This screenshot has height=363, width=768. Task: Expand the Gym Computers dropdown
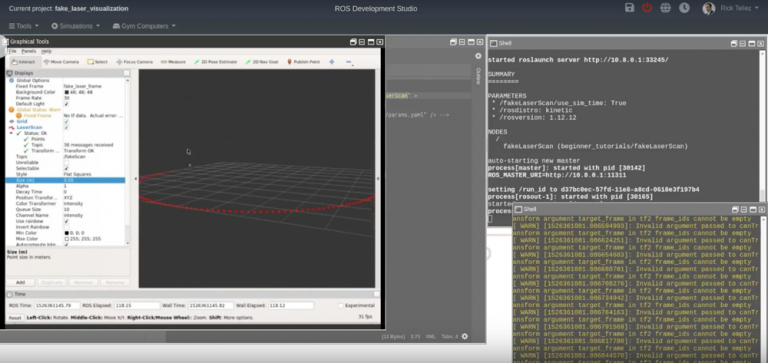tap(144, 26)
